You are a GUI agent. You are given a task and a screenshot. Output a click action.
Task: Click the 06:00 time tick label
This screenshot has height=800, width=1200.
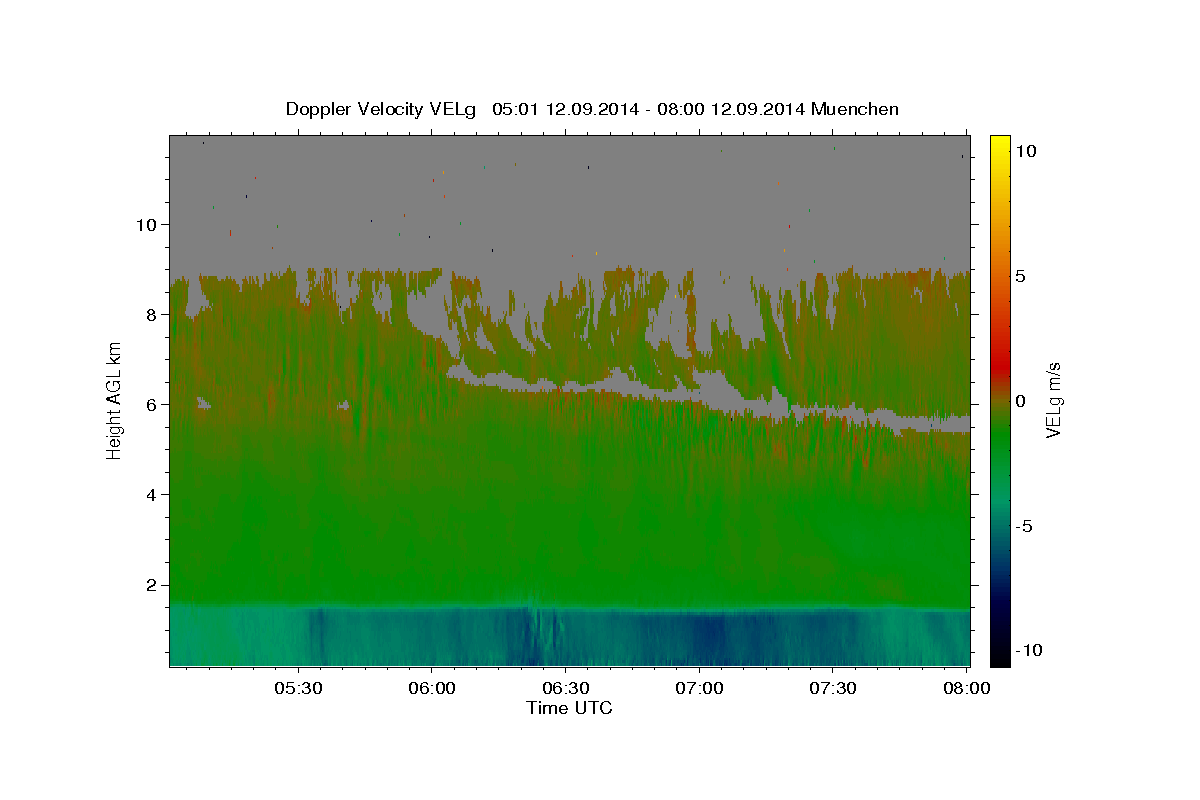[432, 688]
